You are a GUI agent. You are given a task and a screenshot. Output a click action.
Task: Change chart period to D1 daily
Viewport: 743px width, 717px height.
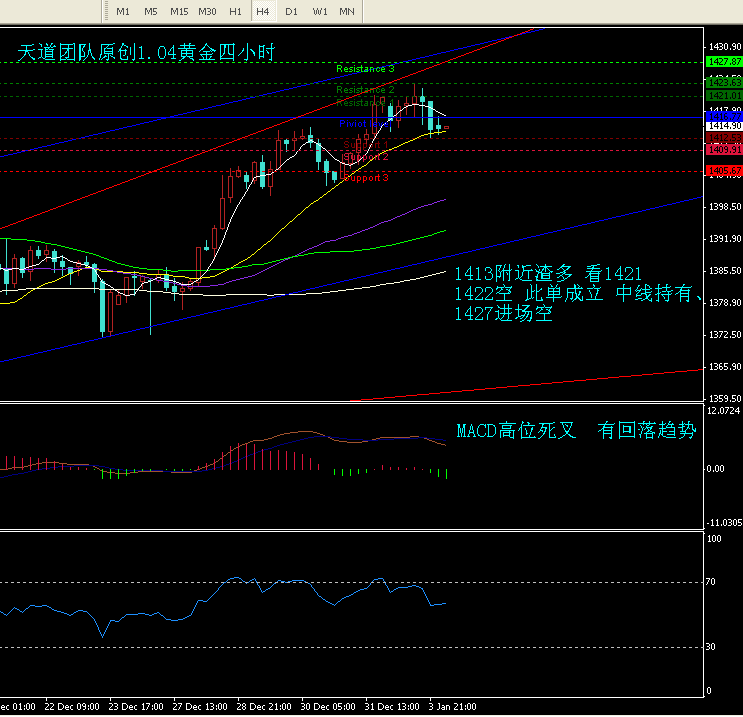pos(291,11)
